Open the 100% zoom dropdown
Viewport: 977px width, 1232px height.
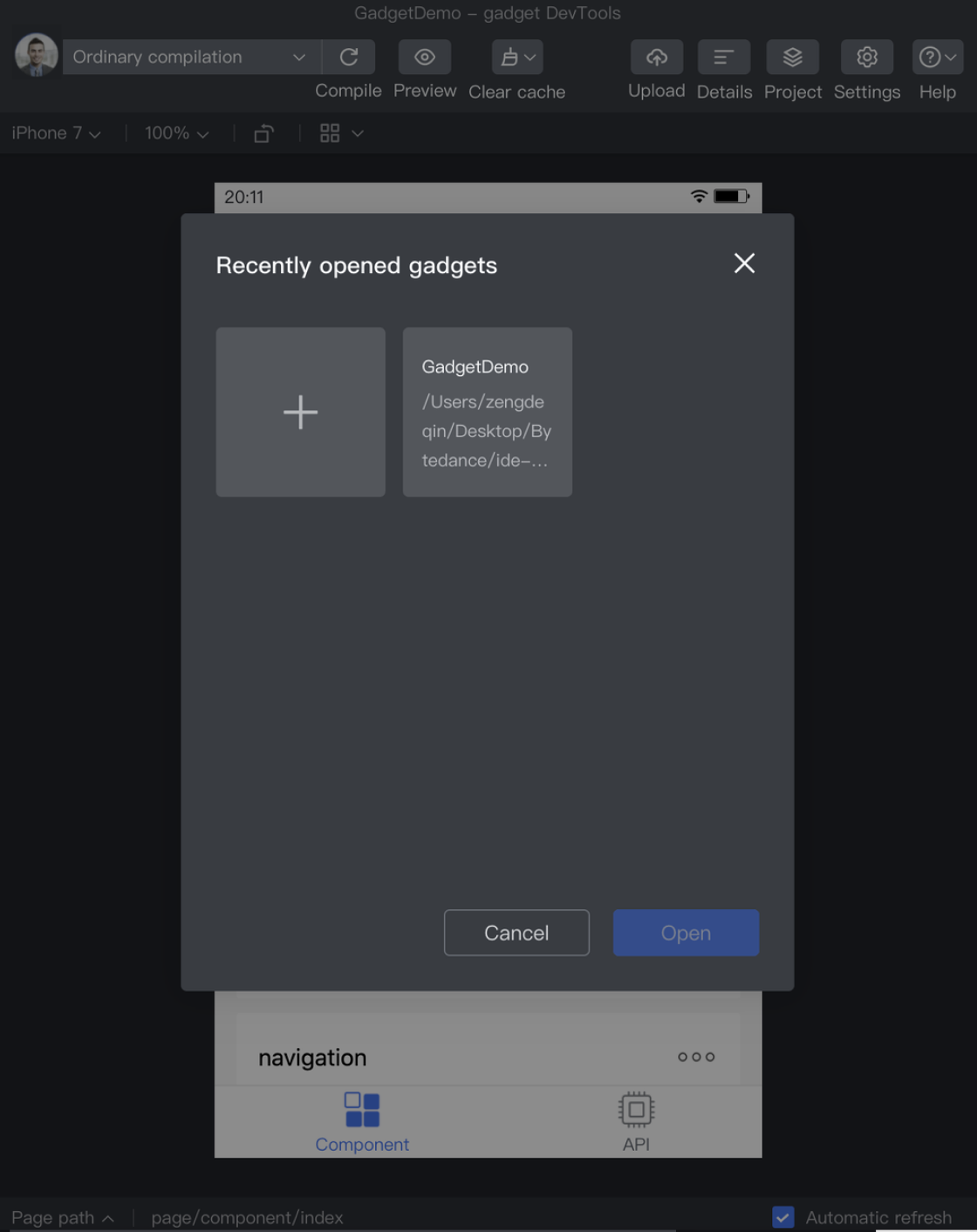pyautogui.click(x=176, y=133)
